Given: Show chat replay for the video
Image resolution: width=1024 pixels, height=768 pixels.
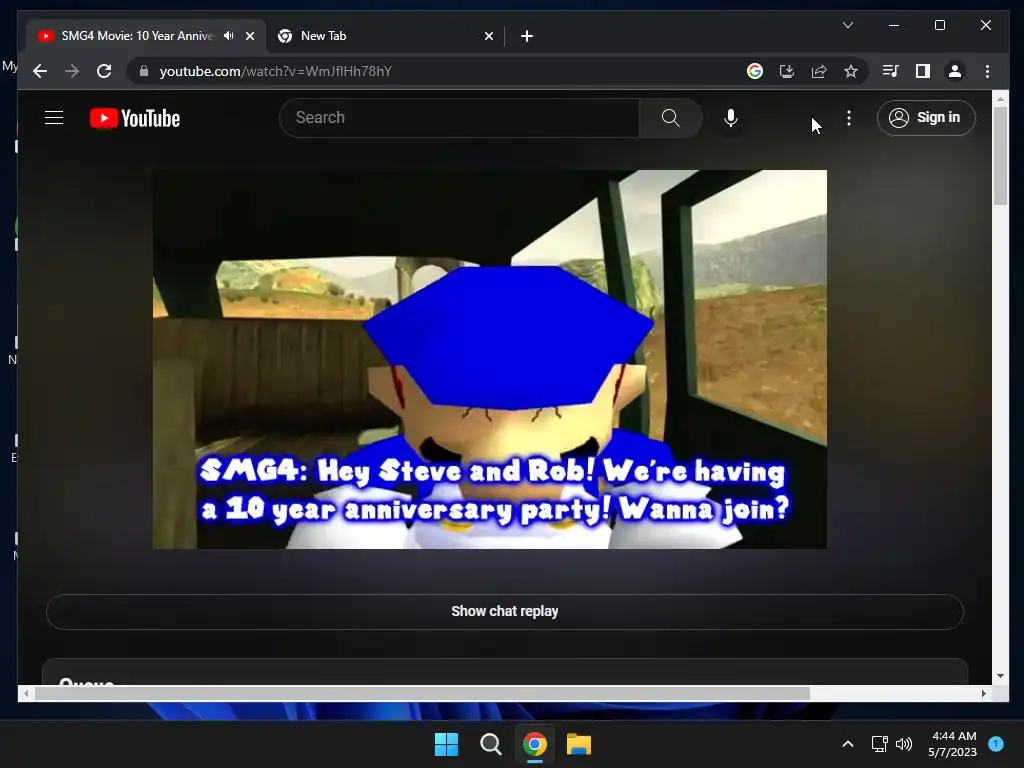Looking at the screenshot, I should 504,611.
